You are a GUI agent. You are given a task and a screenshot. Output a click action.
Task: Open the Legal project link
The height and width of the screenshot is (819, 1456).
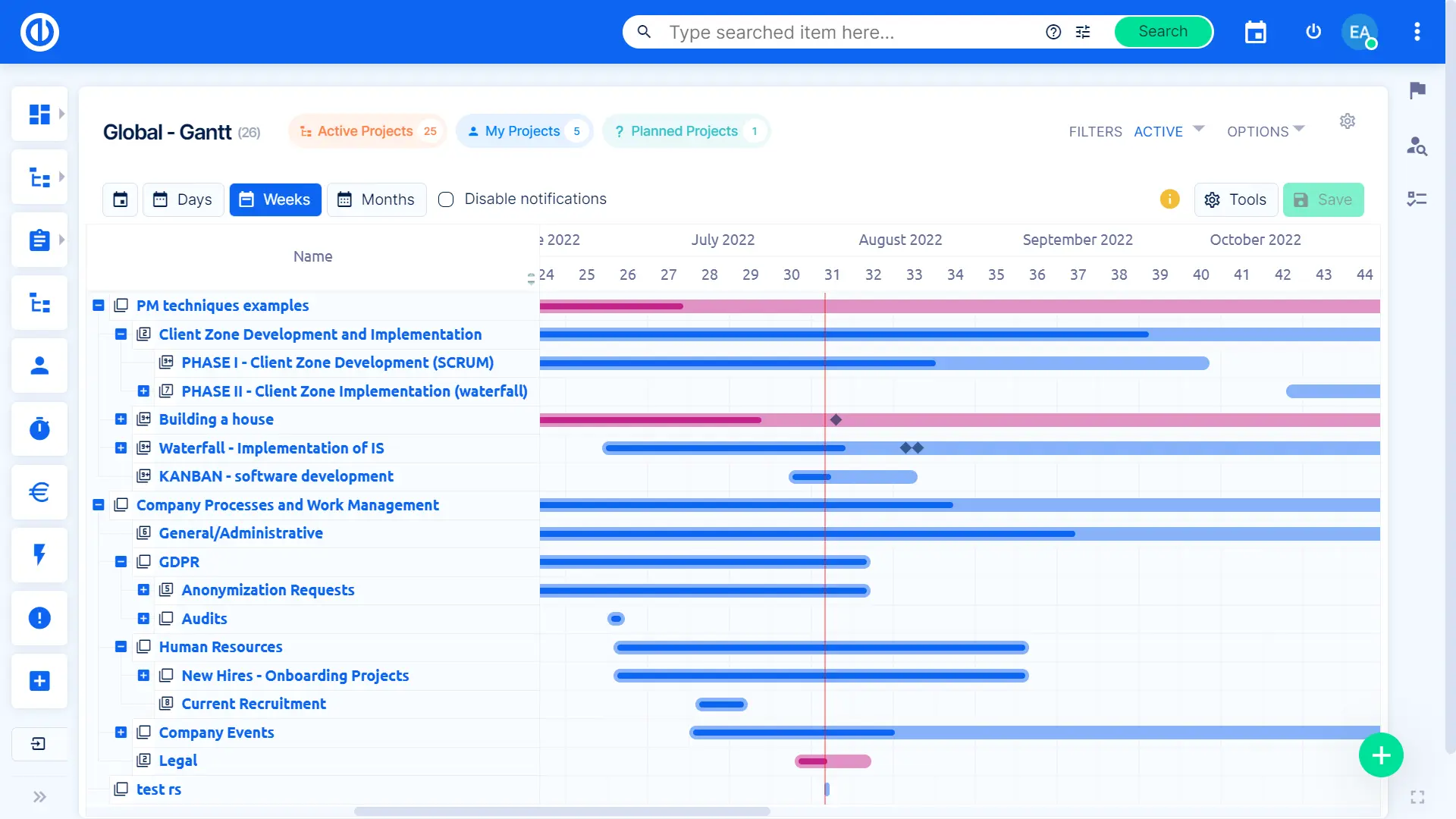(177, 761)
